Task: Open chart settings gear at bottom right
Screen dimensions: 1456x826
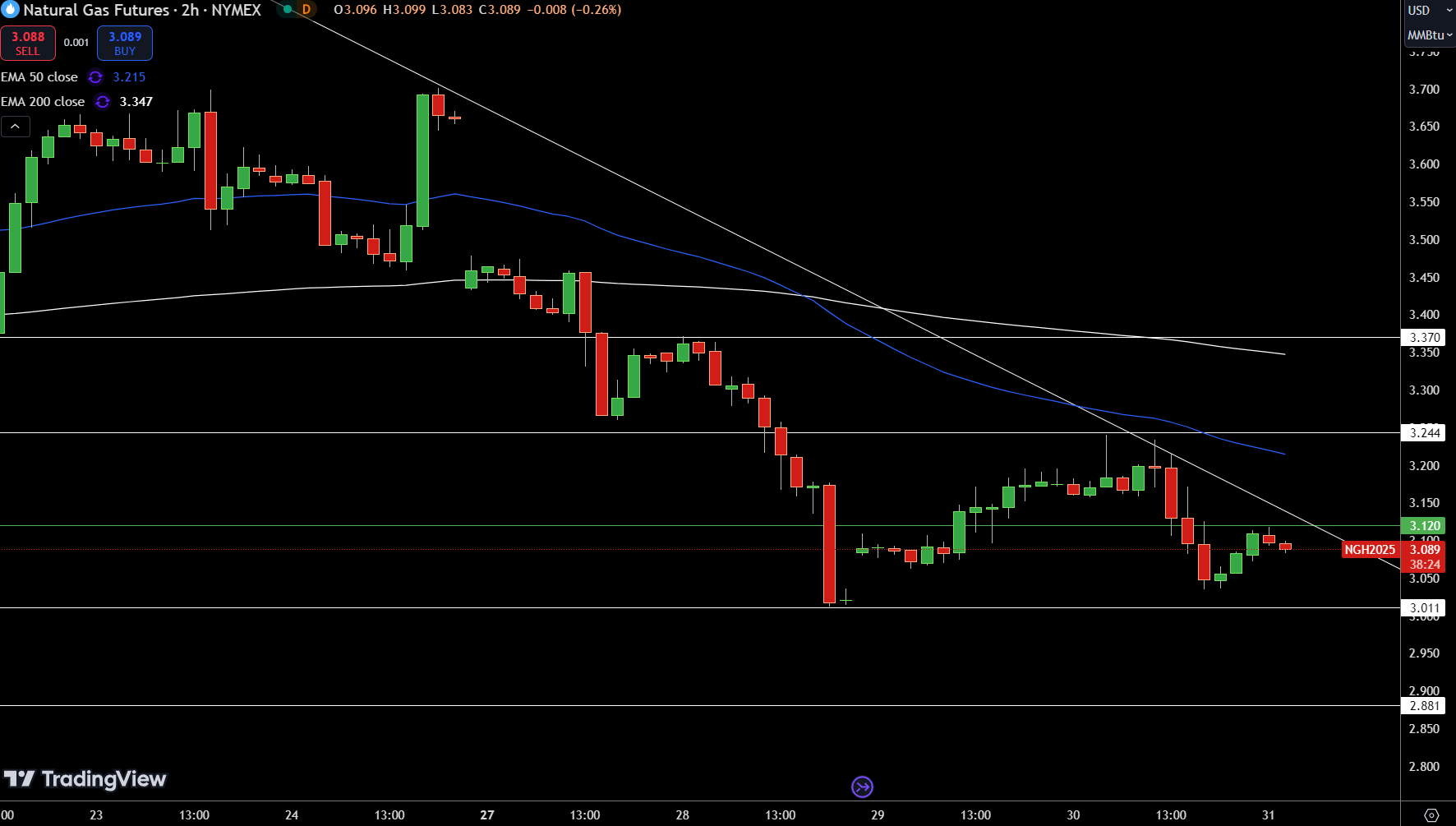Action: pos(1431,815)
